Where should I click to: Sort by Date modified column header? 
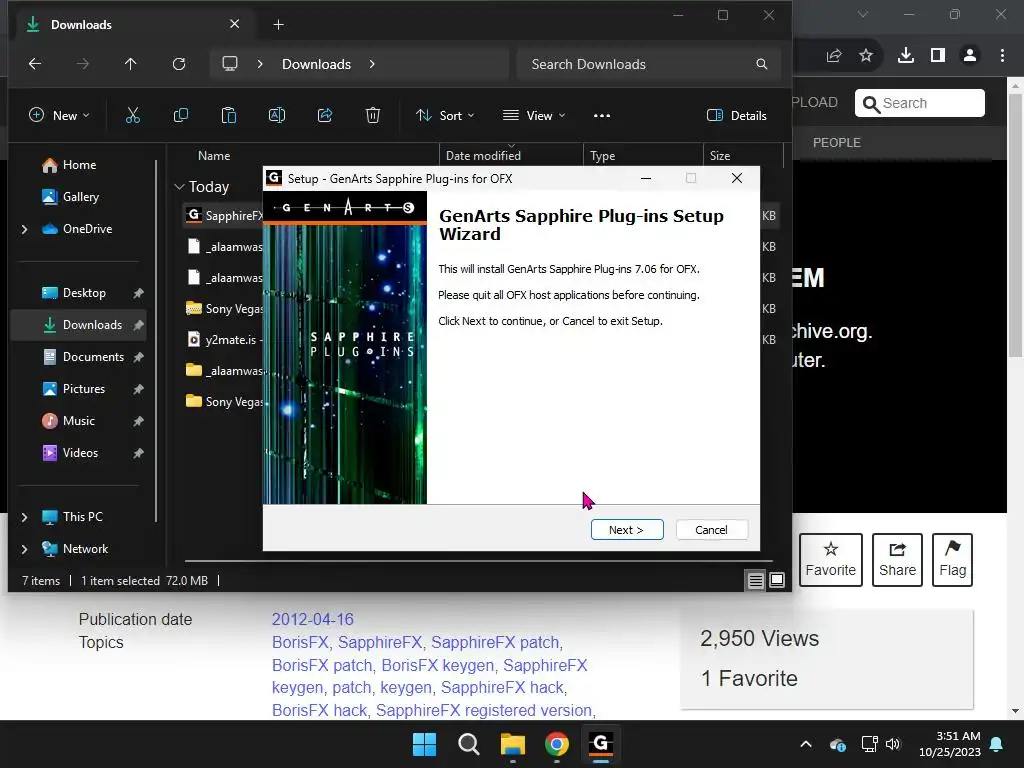(x=483, y=155)
